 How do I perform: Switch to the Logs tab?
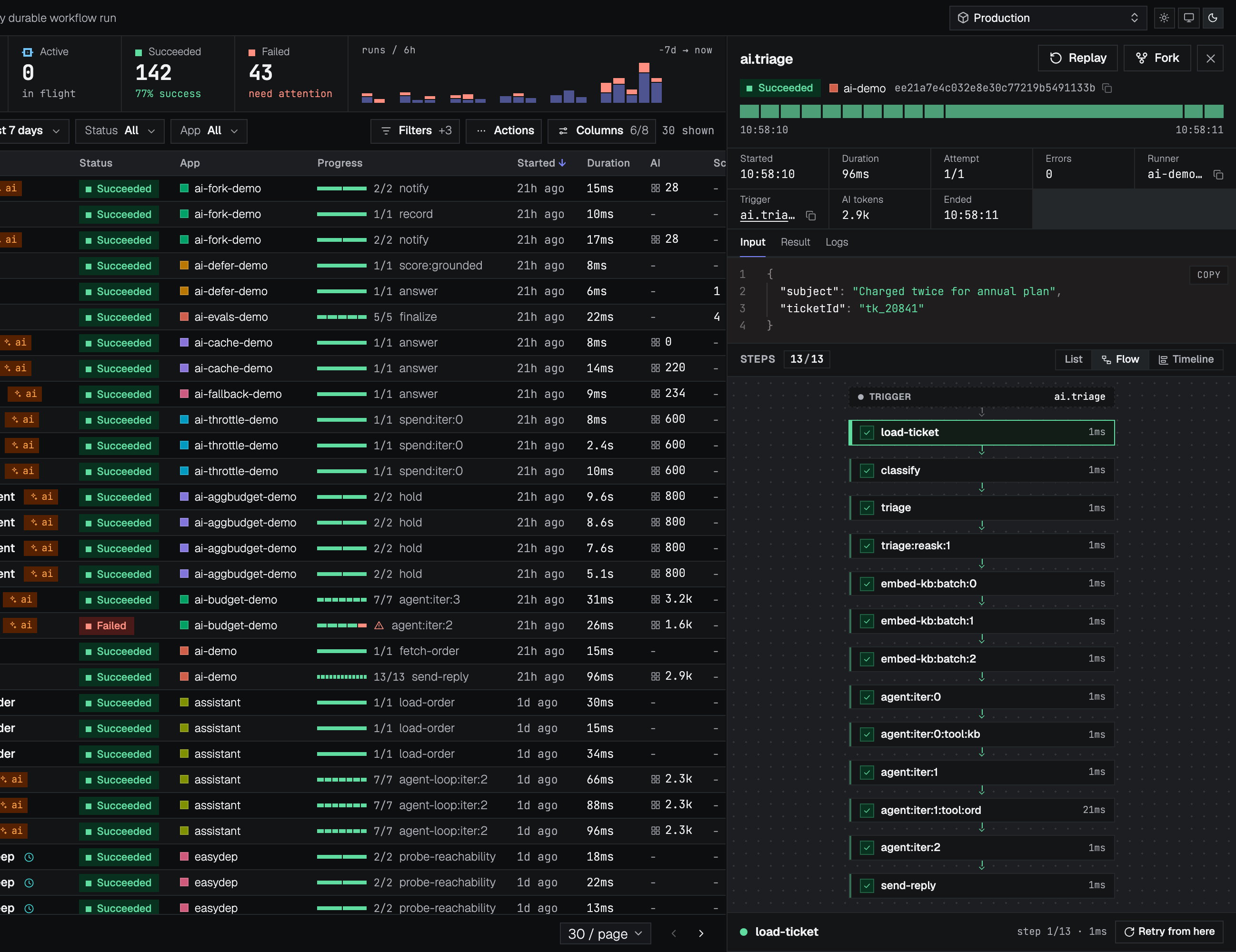(837, 242)
